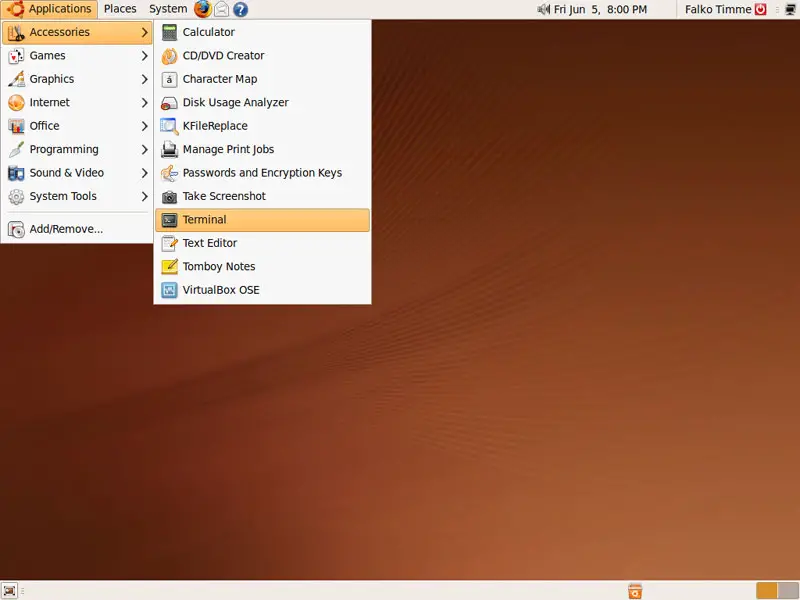Click the Fri Jun 5, 8:00 PM clock
The width and height of the screenshot is (800, 600).
600,9
